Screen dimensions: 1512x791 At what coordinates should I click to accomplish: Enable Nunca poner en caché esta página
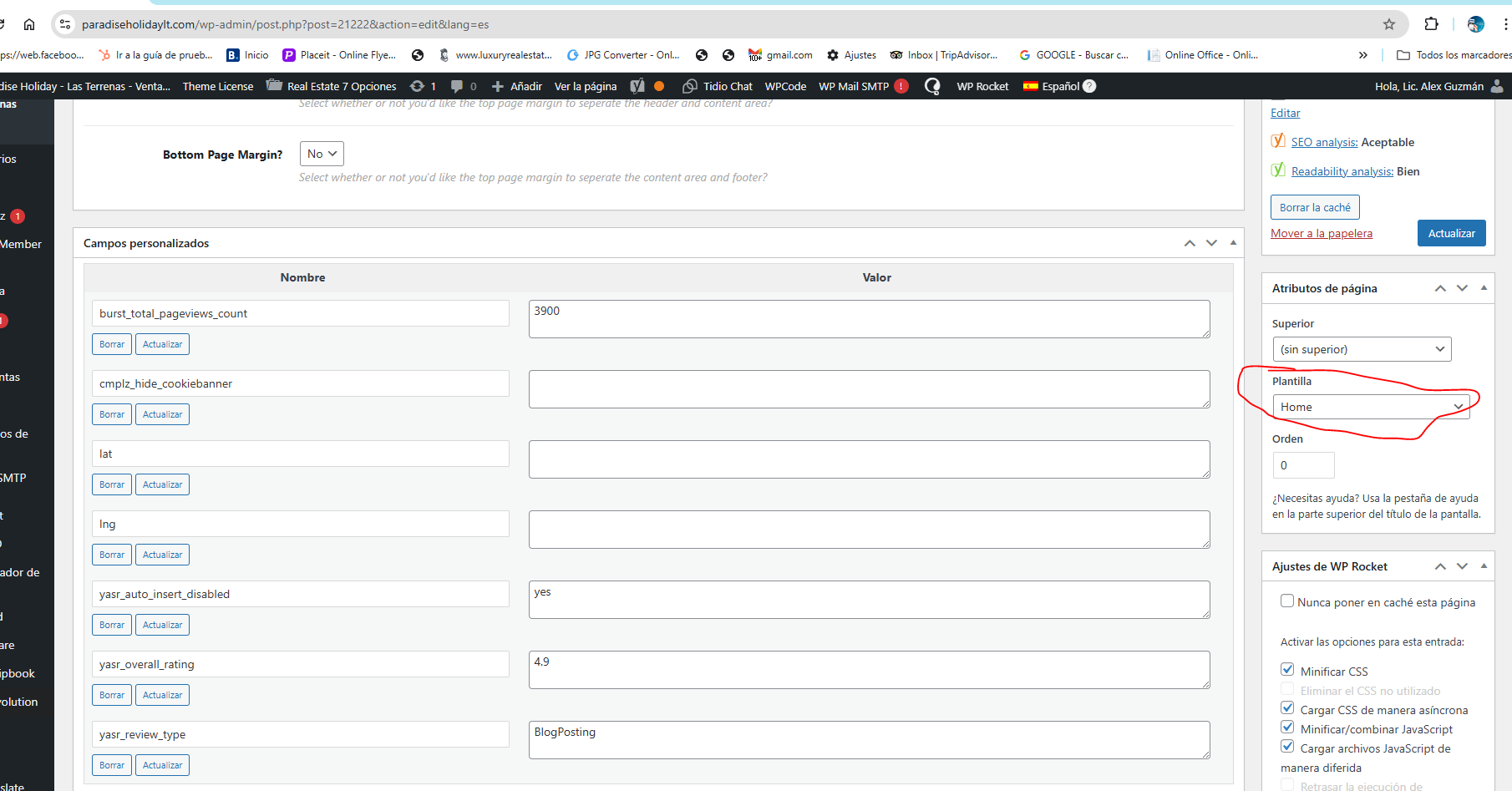coord(1287,601)
